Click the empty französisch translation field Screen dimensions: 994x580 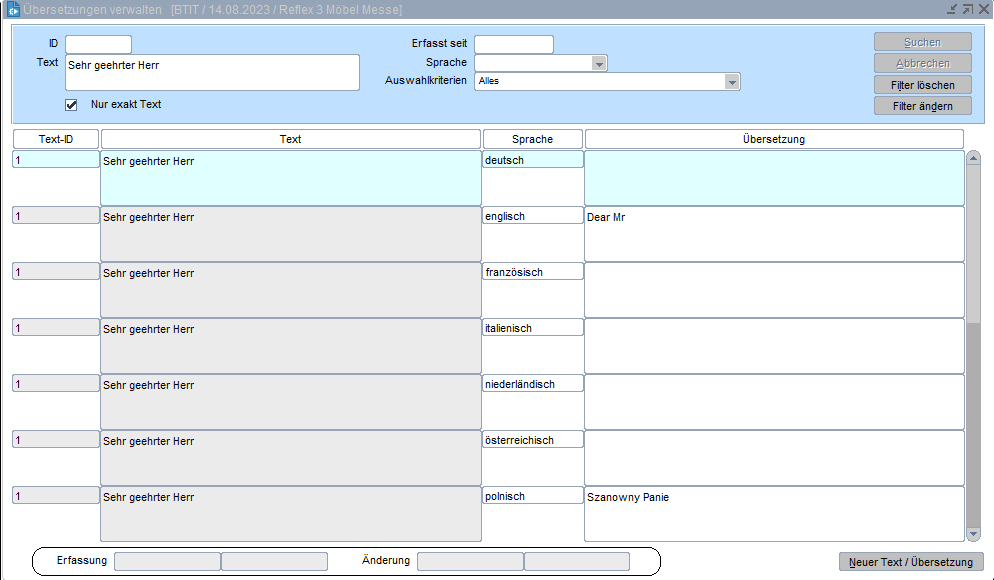point(774,289)
